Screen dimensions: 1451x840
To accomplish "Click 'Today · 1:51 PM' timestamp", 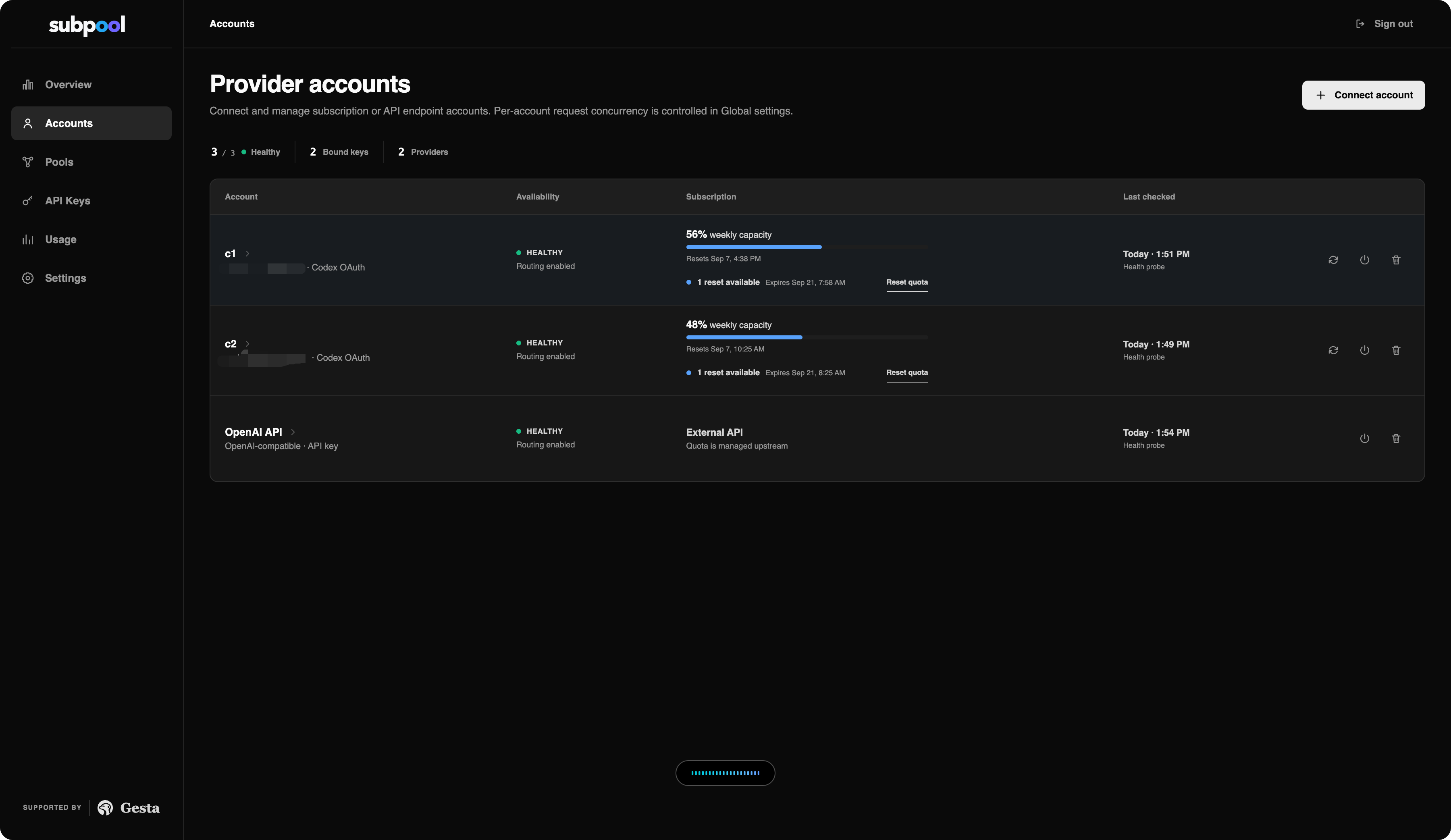I will coord(1156,254).
